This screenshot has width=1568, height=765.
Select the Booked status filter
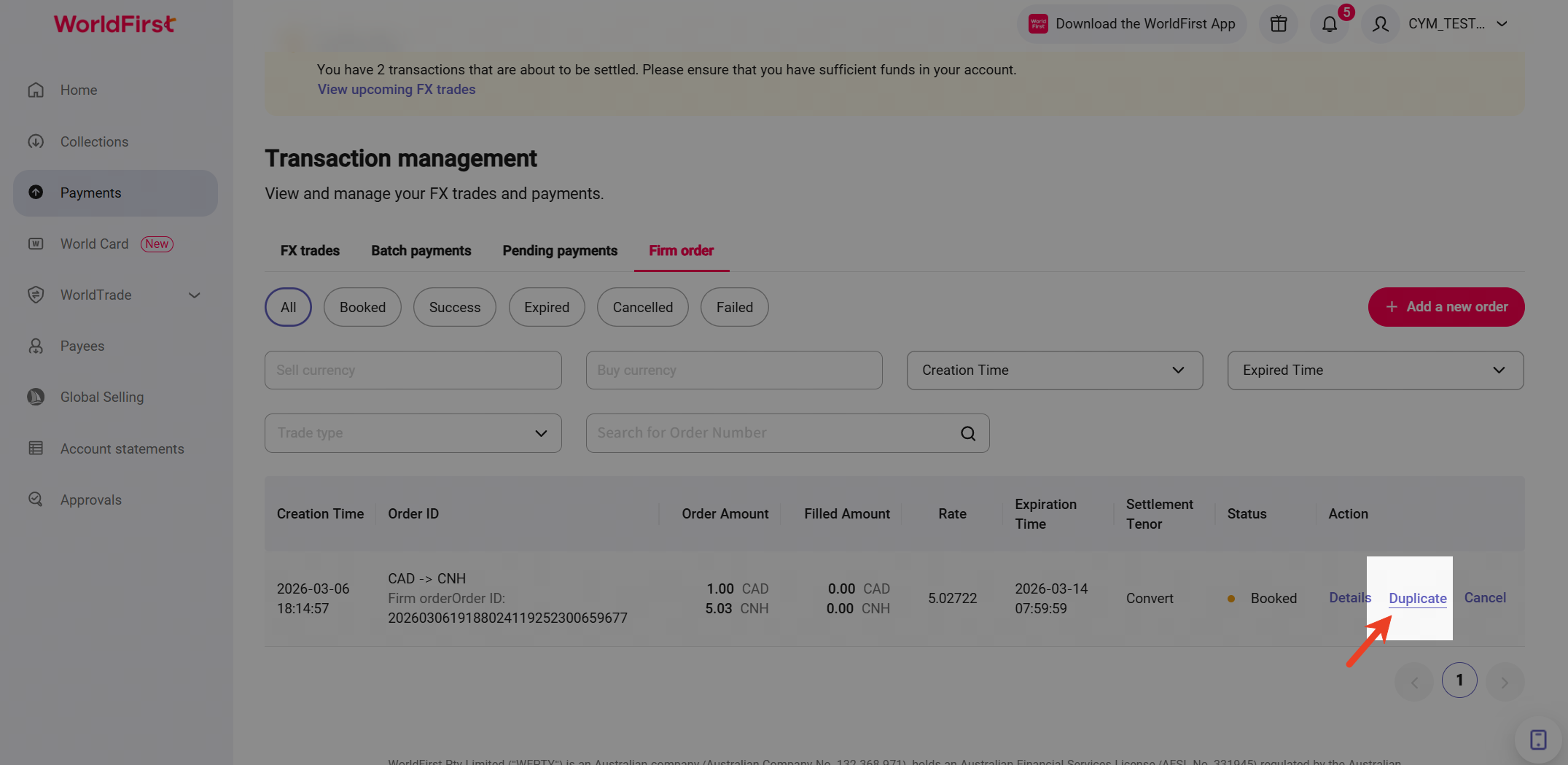pos(362,307)
